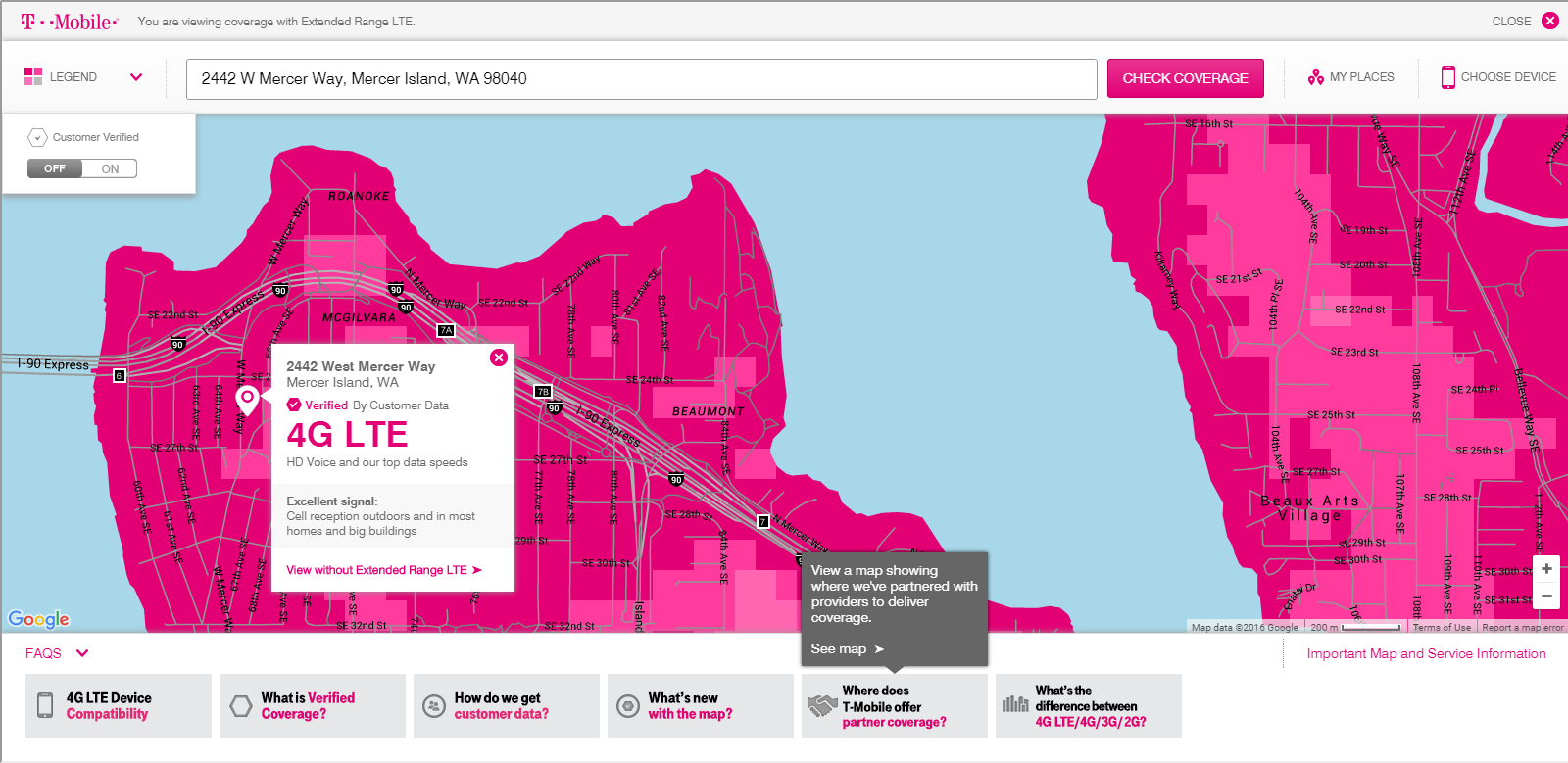
Task: Click people icon on customer data card
Action: (x=434, y=706)
